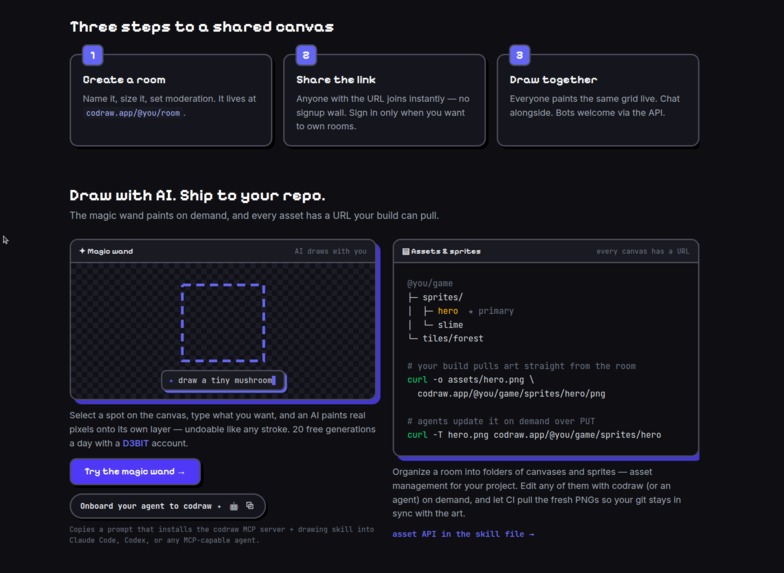Click the Magic wand sparkle icon
This screenshot has height=573, width=784.
82,251
